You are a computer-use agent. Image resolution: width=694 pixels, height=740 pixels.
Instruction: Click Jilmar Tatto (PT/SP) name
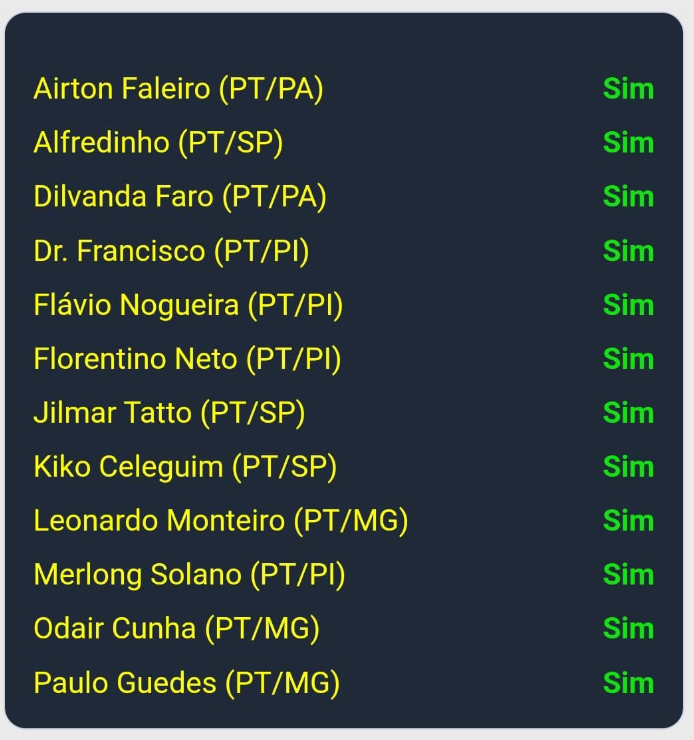click(169, 413)
